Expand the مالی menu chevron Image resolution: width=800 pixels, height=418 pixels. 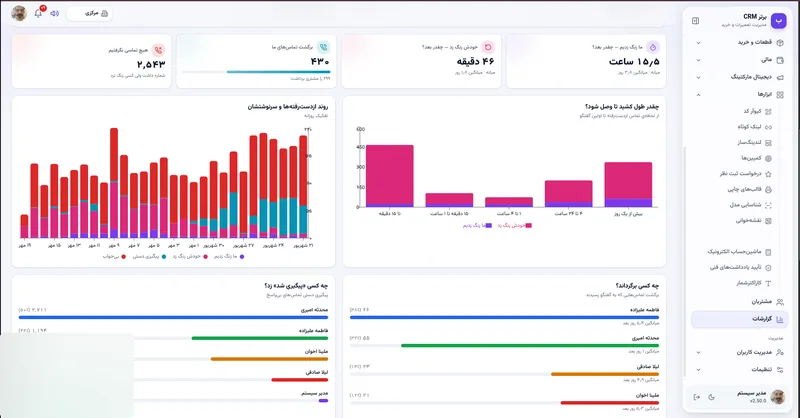(x=698, y=60)
